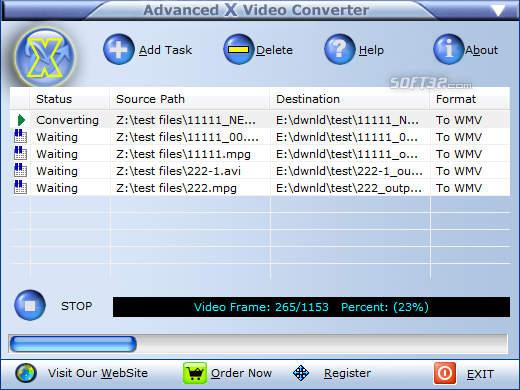
Task: Click the Register arrows icon
Action: coord(301,373)
